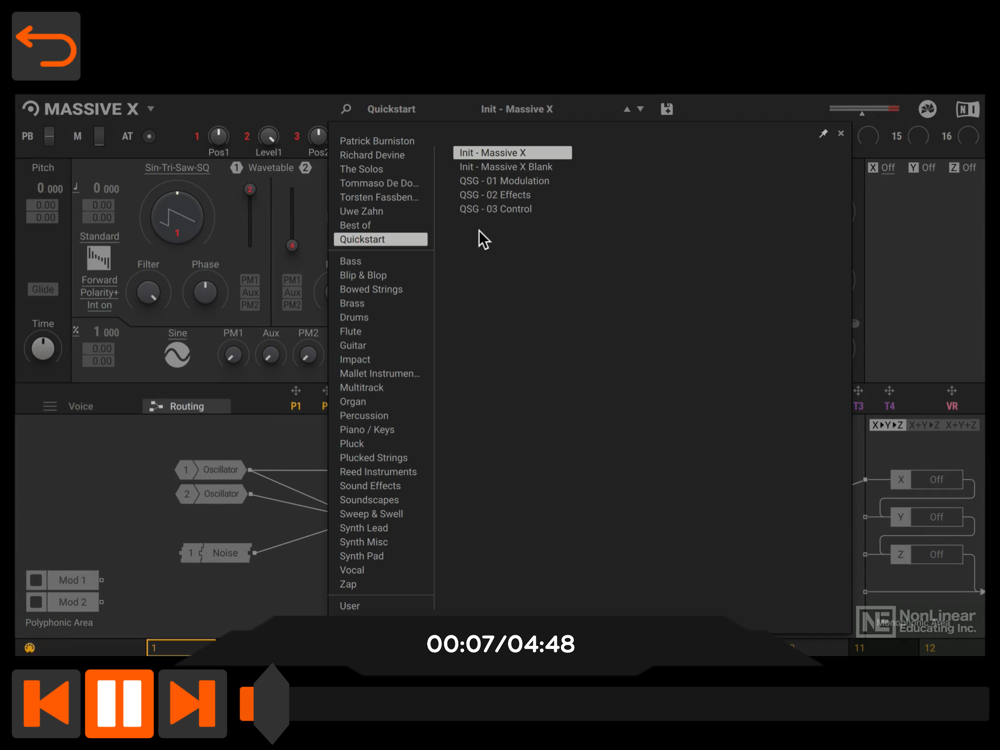This screenshot has height=750, width=1000.
Task: Open the Forward playback mode menu
Action: 99,280
